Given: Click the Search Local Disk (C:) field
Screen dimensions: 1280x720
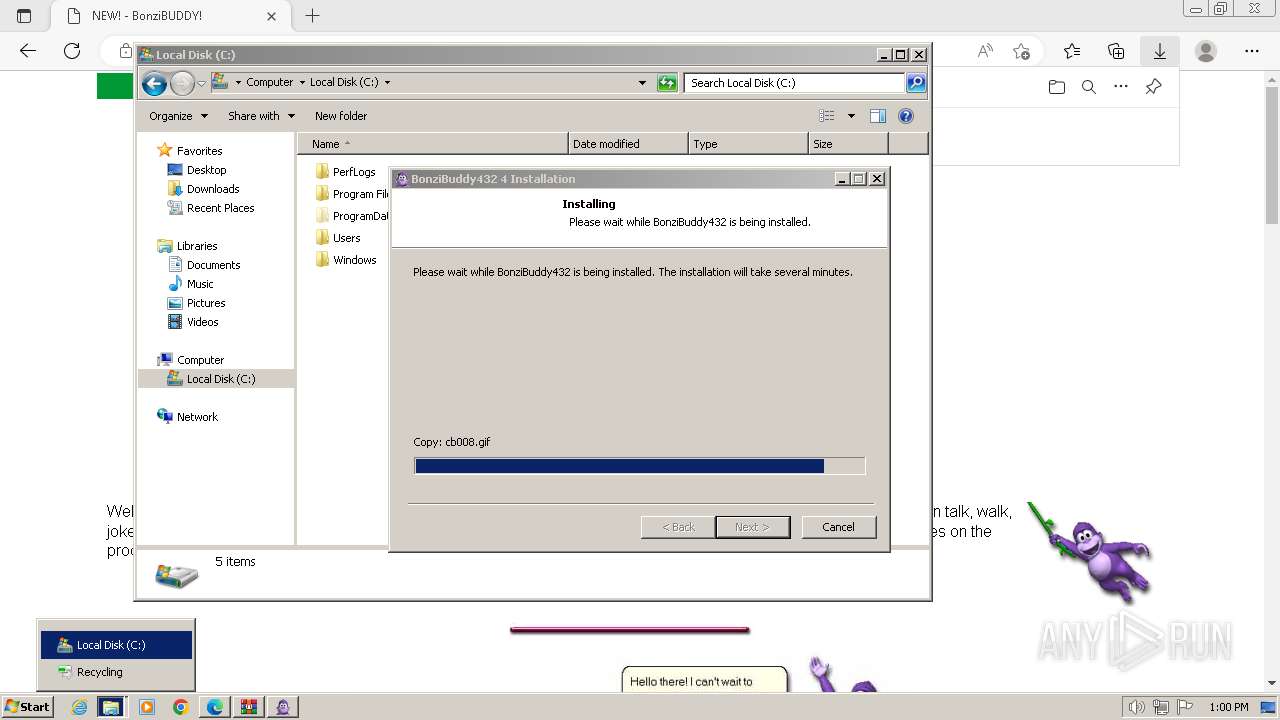Looking at the screenshot, I should (795, 83).
